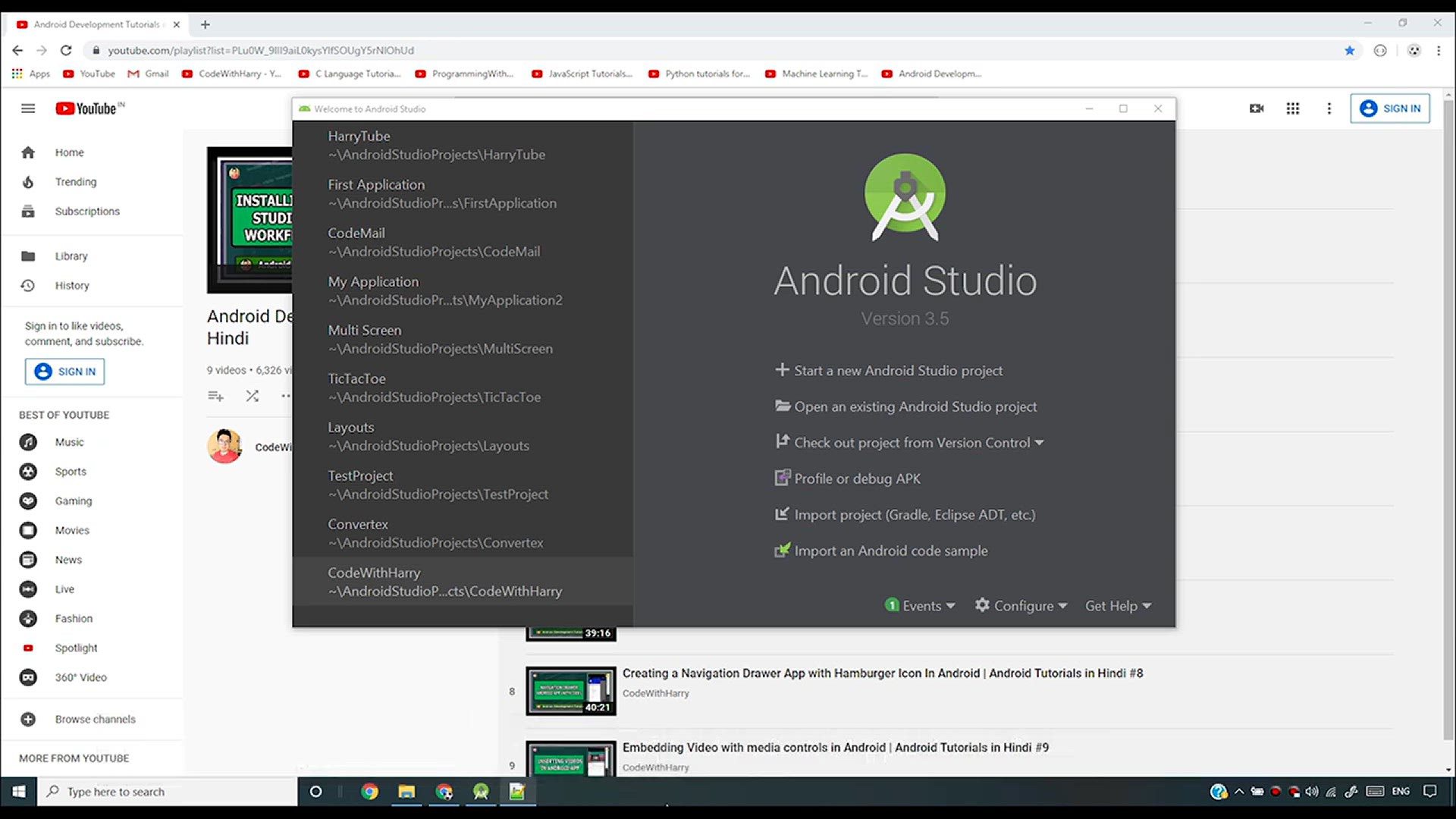Open YouTube settings three-dot menu

point(1329,108)
